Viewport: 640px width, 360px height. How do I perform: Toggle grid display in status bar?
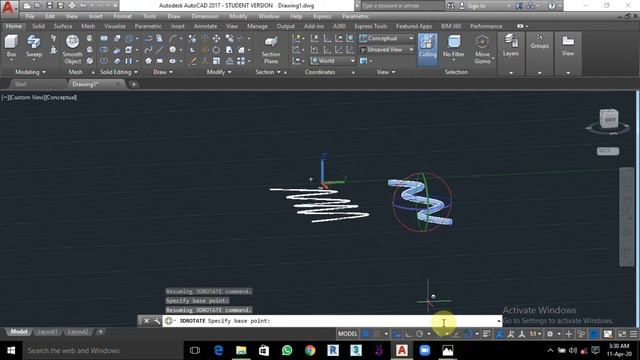(366, 334)
